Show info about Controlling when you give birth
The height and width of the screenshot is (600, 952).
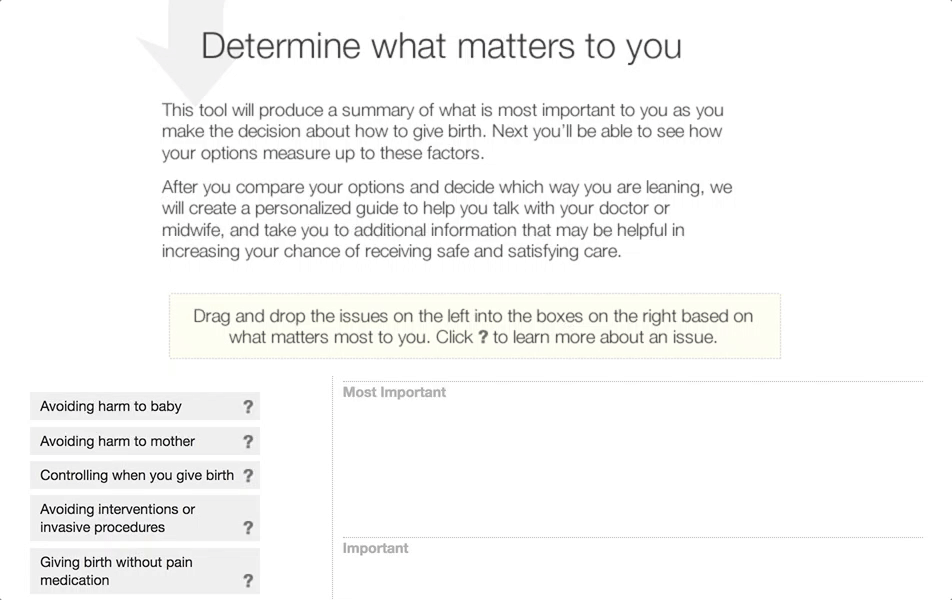coord(248,476)
